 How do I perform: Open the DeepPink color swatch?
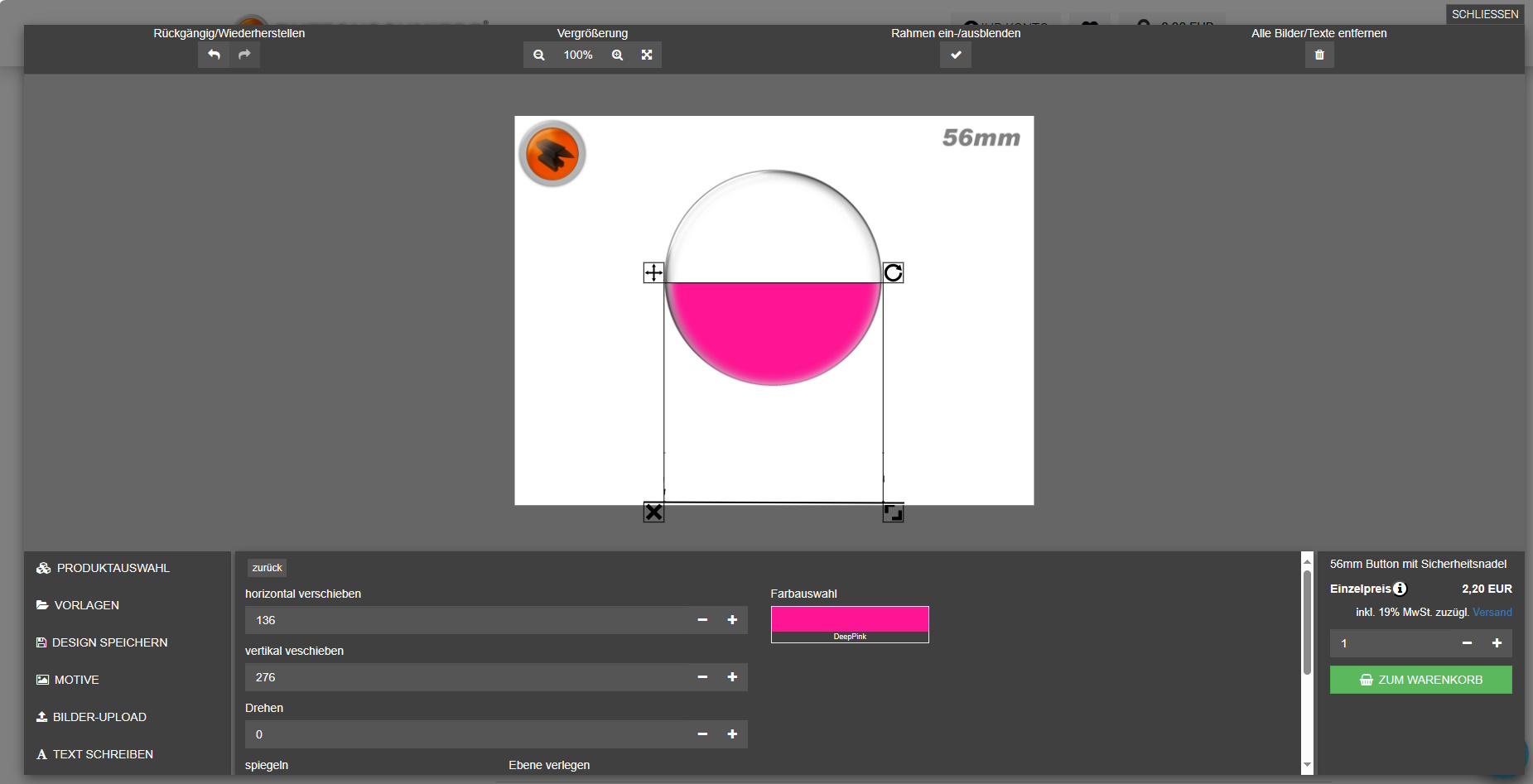pos(850,624)
